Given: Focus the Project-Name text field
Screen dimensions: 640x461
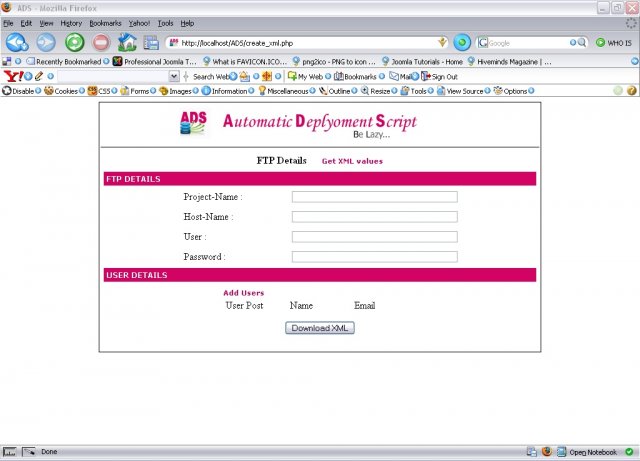Looking at the screenshot, I should click(x=374, y=197).
